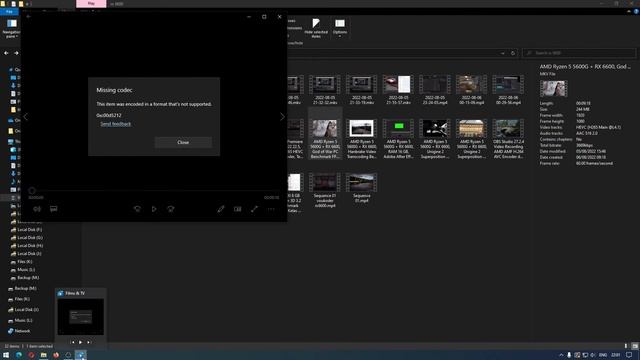The image size is (640, 360).
Task: Select the 2022-08-05 21-32-32.mkv file
Action: [324, 90]
